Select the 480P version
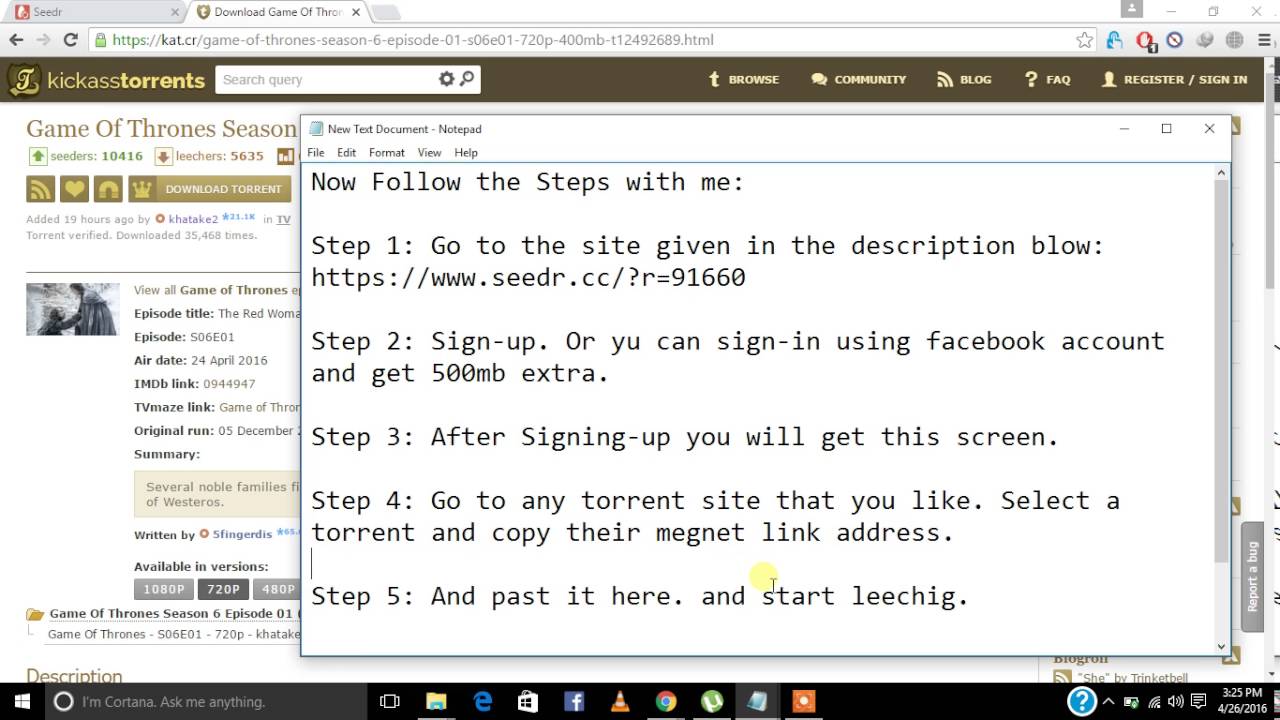 [x=277, y=589]
